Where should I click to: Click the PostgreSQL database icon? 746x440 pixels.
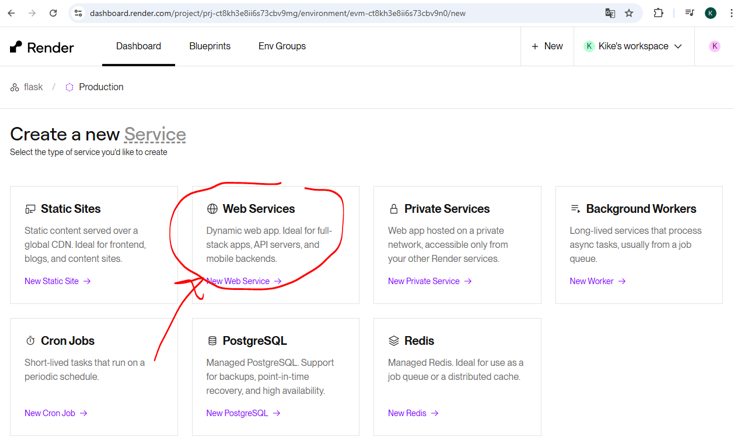(212, 341)
